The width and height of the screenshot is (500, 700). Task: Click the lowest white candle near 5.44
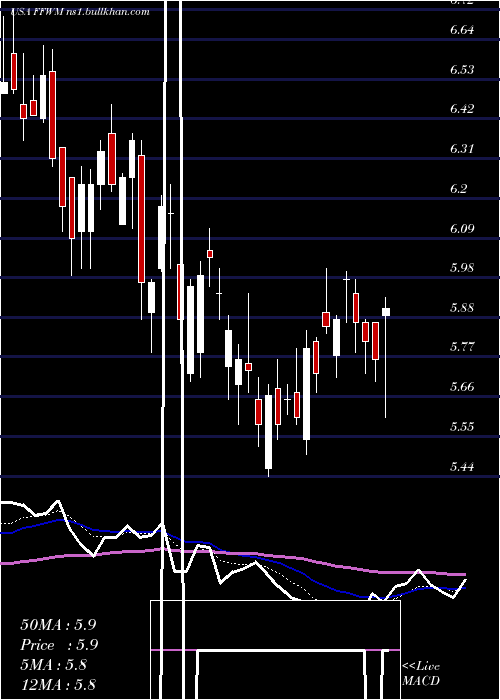[268, 432]
